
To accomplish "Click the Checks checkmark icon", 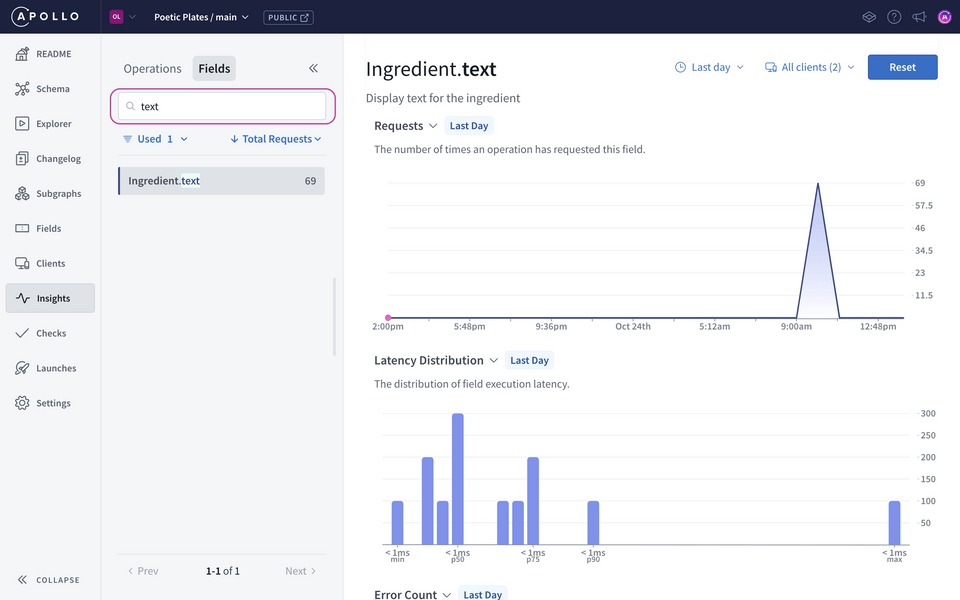I will [x=22, y=333].
